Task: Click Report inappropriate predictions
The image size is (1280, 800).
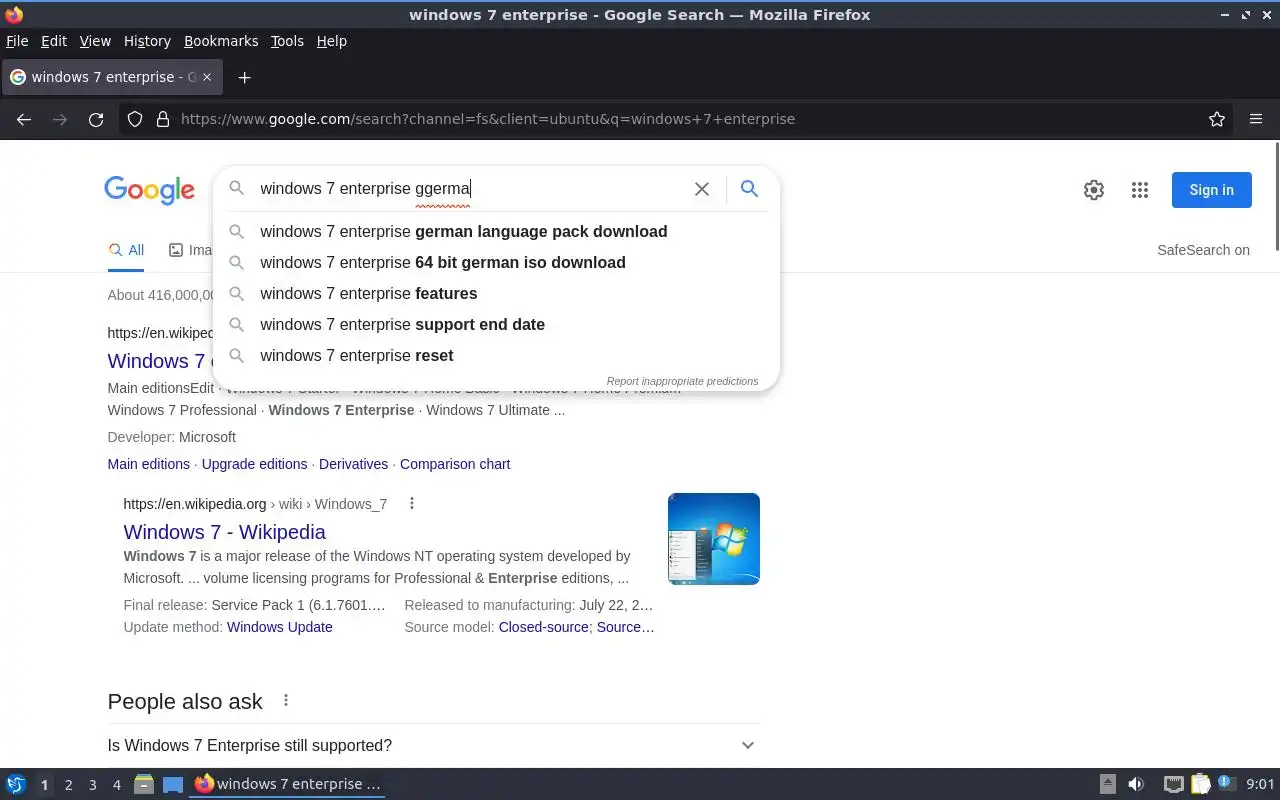Action: pyautogui.click(x=682, y=381)
